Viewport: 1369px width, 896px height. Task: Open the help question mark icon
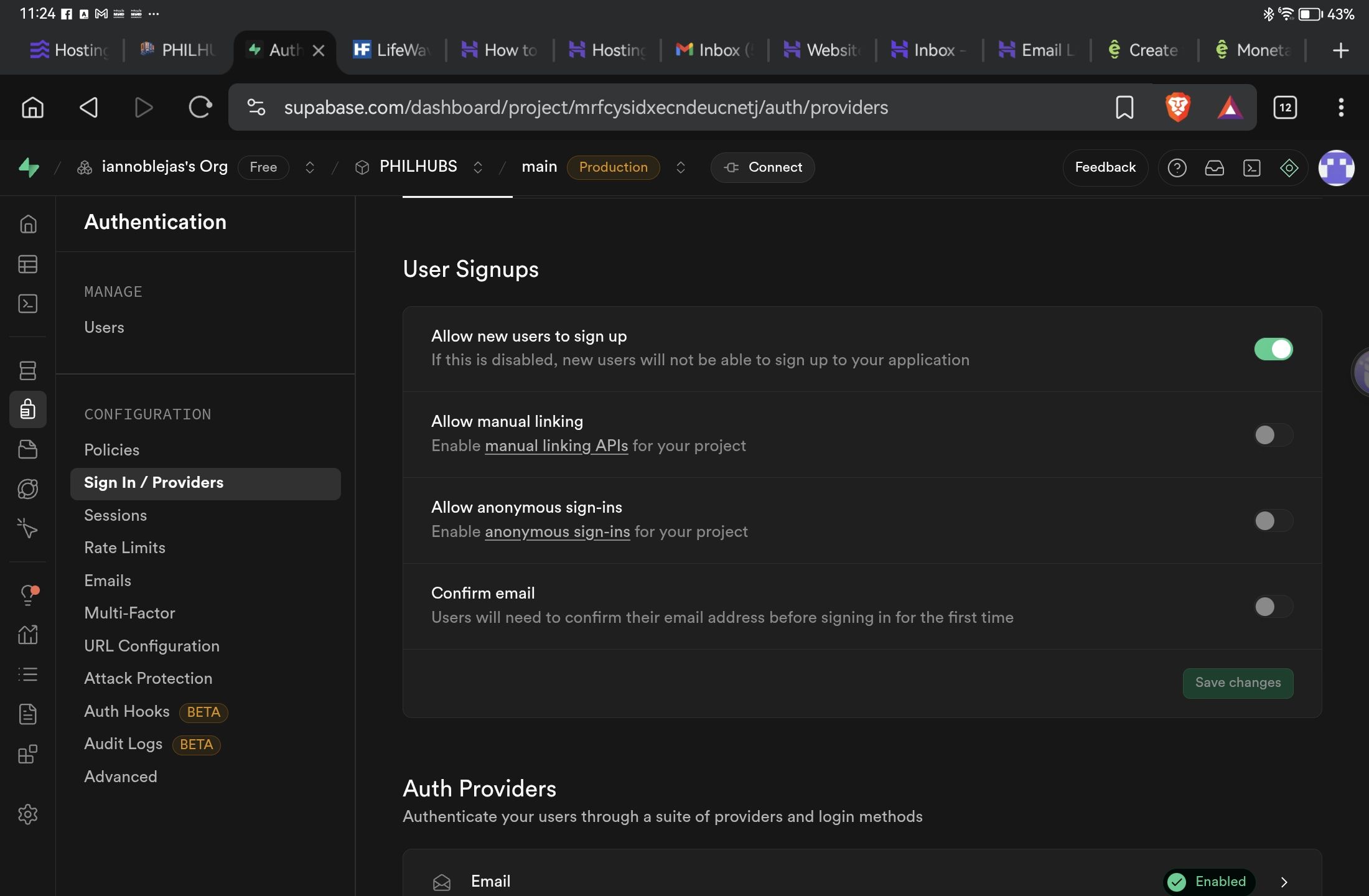(x=1177, y=167)
